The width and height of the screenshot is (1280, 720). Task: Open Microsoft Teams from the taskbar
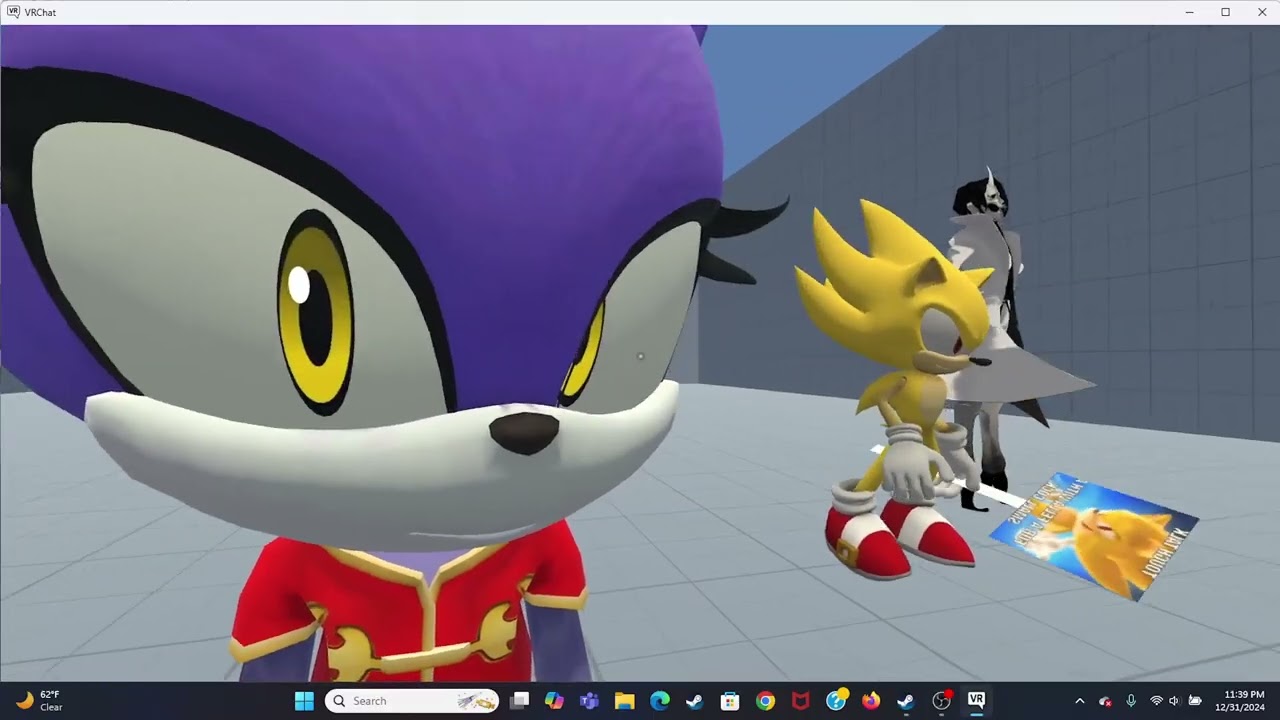(589, 701)
